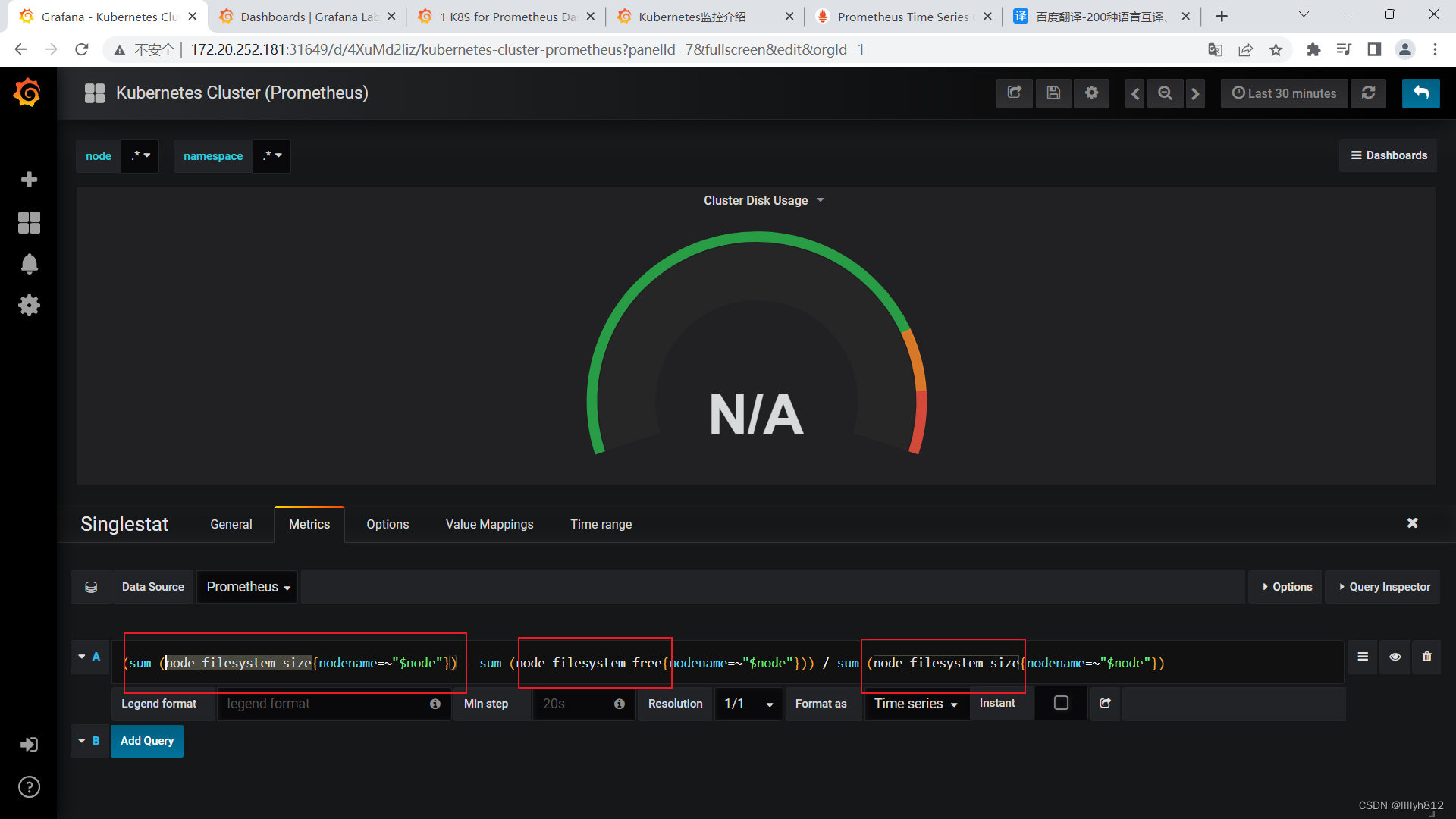Open Alerting bell icon in sidebar
The height and width of the screenshot is (819, 1456).
coord(29,264)
